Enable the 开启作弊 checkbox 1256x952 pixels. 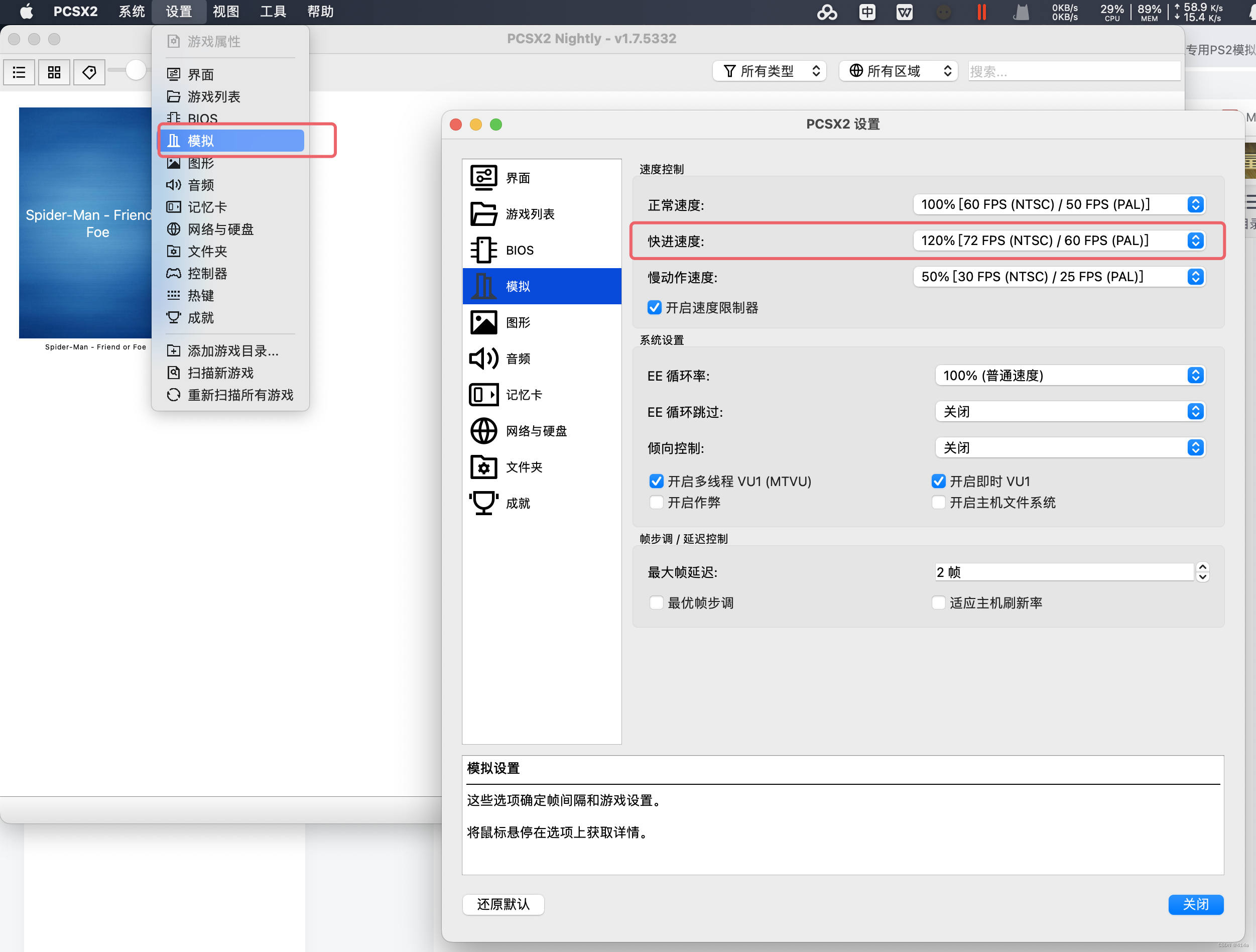[x=657, y=502]
